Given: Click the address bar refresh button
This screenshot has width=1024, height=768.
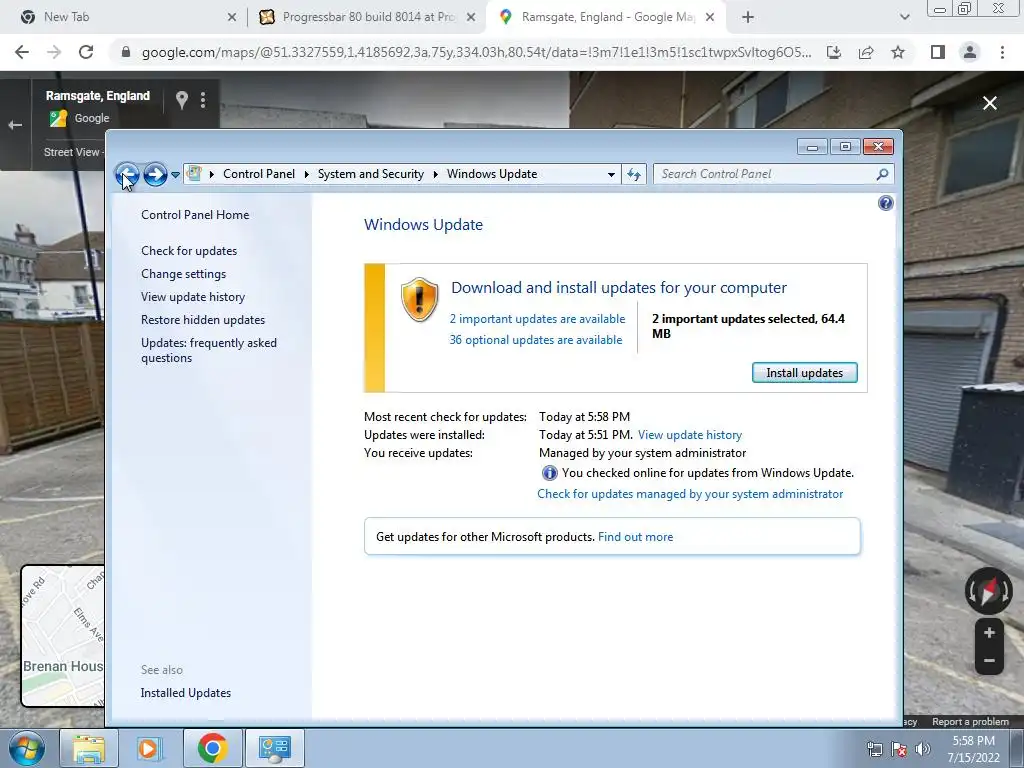Looking at the screenshot, I should 634,174.
